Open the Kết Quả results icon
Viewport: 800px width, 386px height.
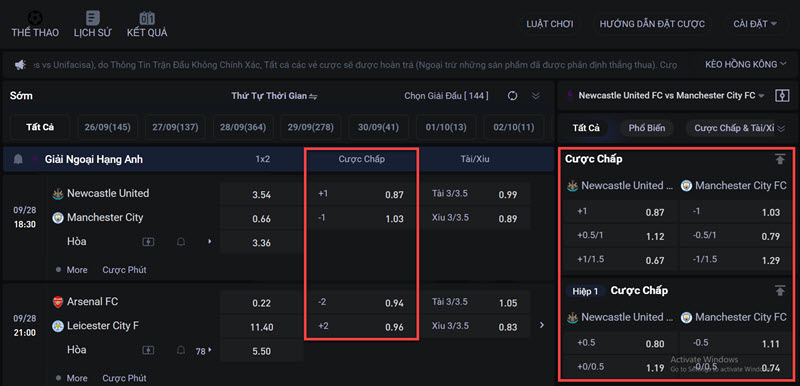[x=147, y=19]
